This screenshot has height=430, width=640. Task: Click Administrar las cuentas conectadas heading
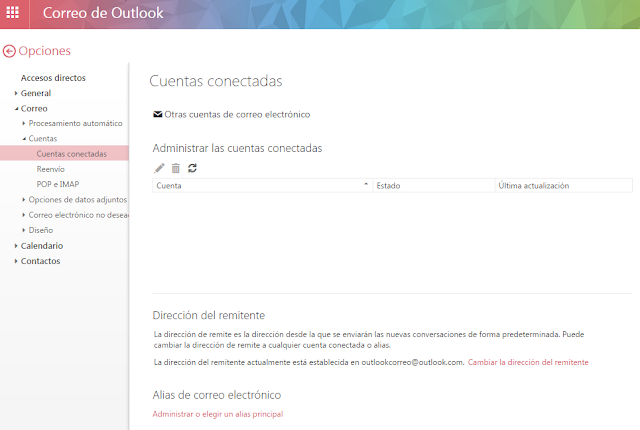(x=237, y=148)
